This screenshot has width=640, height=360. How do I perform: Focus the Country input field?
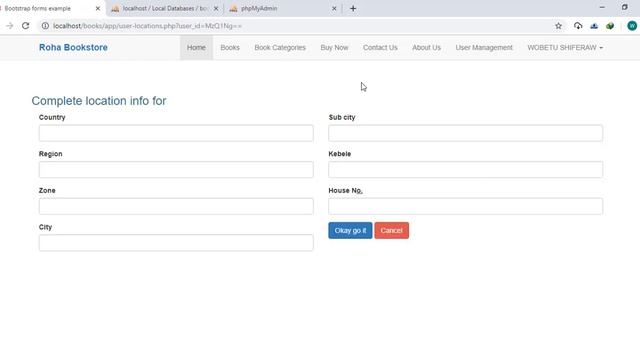176,133
